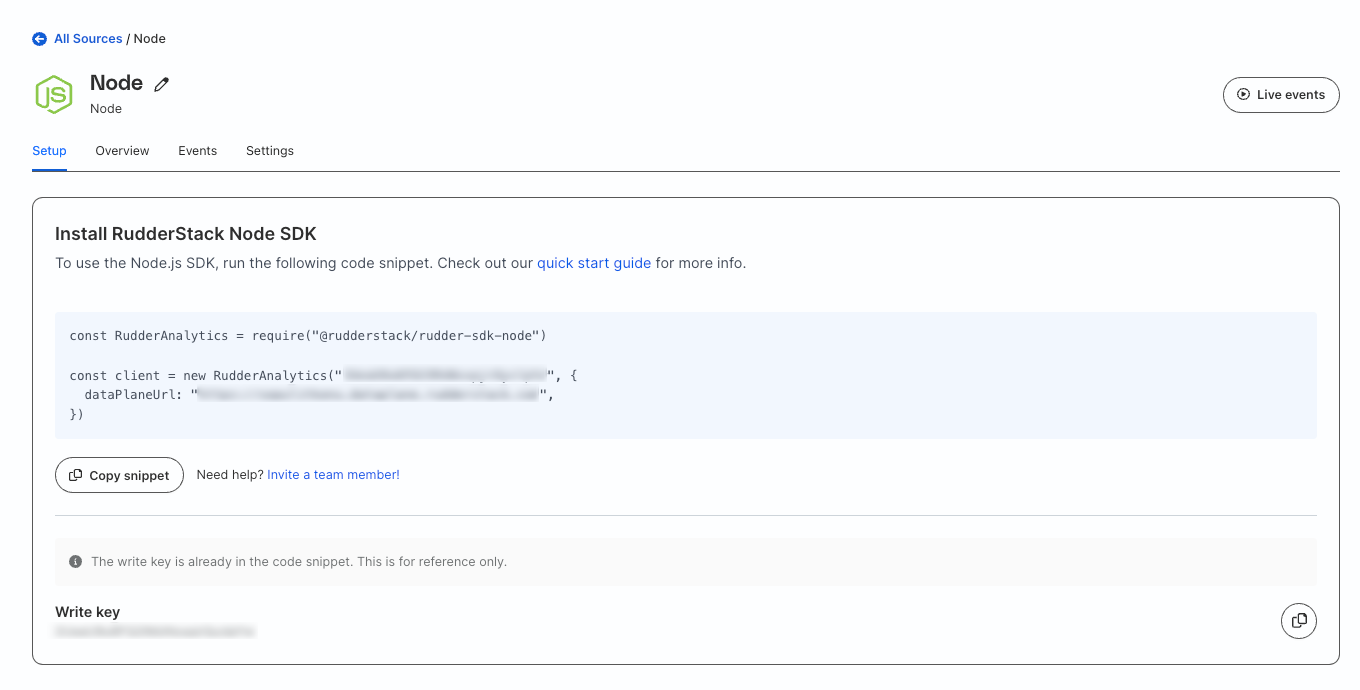Click the info icon in the write key notice

click(75, 562)
